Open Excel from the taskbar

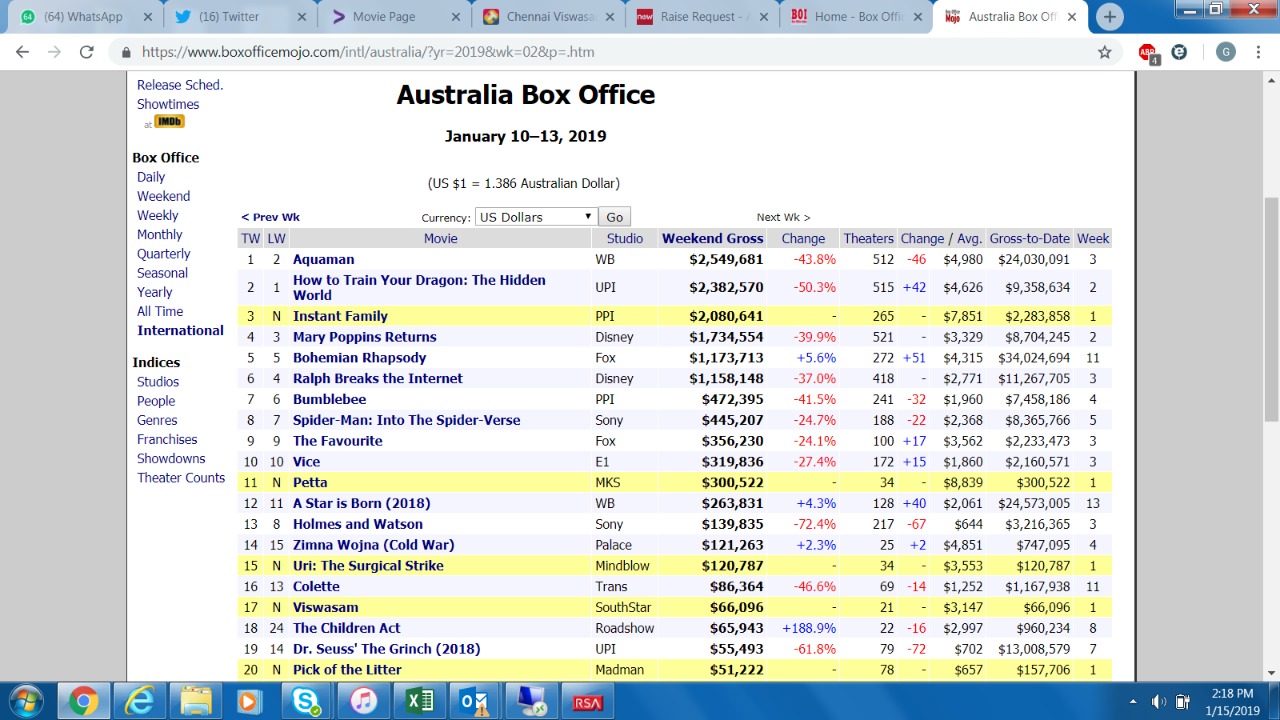419,701
